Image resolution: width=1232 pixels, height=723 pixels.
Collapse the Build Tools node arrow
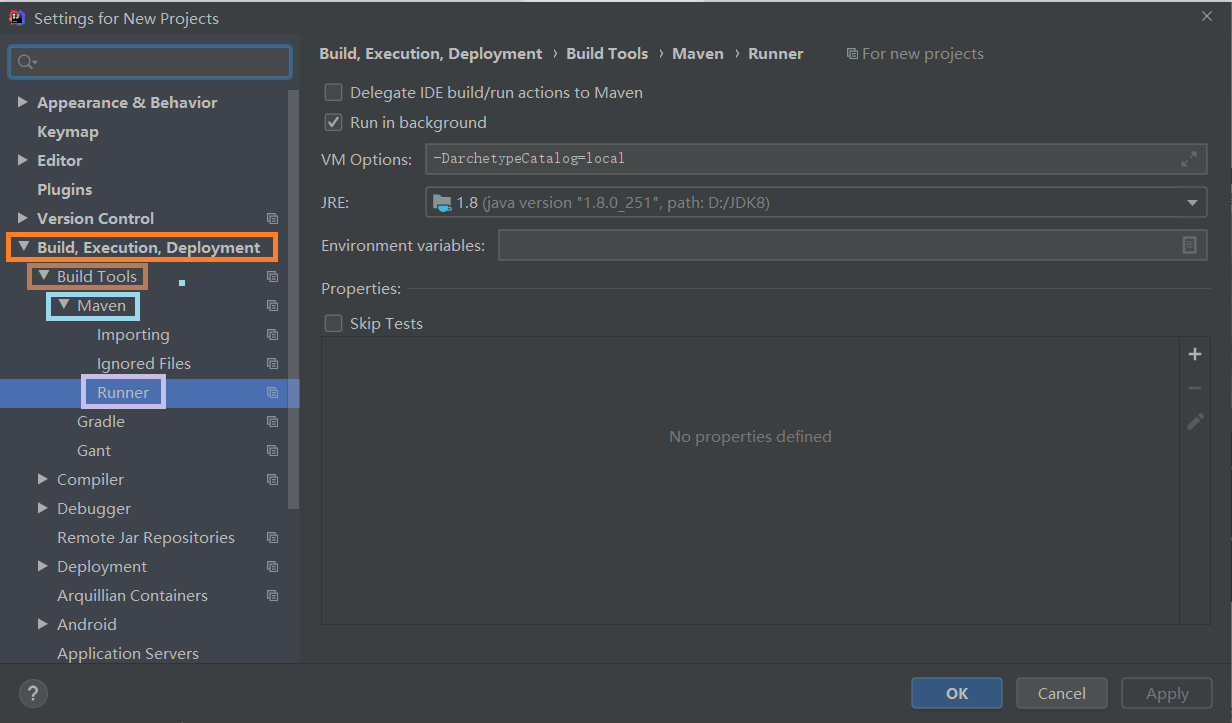click(43, 276)
